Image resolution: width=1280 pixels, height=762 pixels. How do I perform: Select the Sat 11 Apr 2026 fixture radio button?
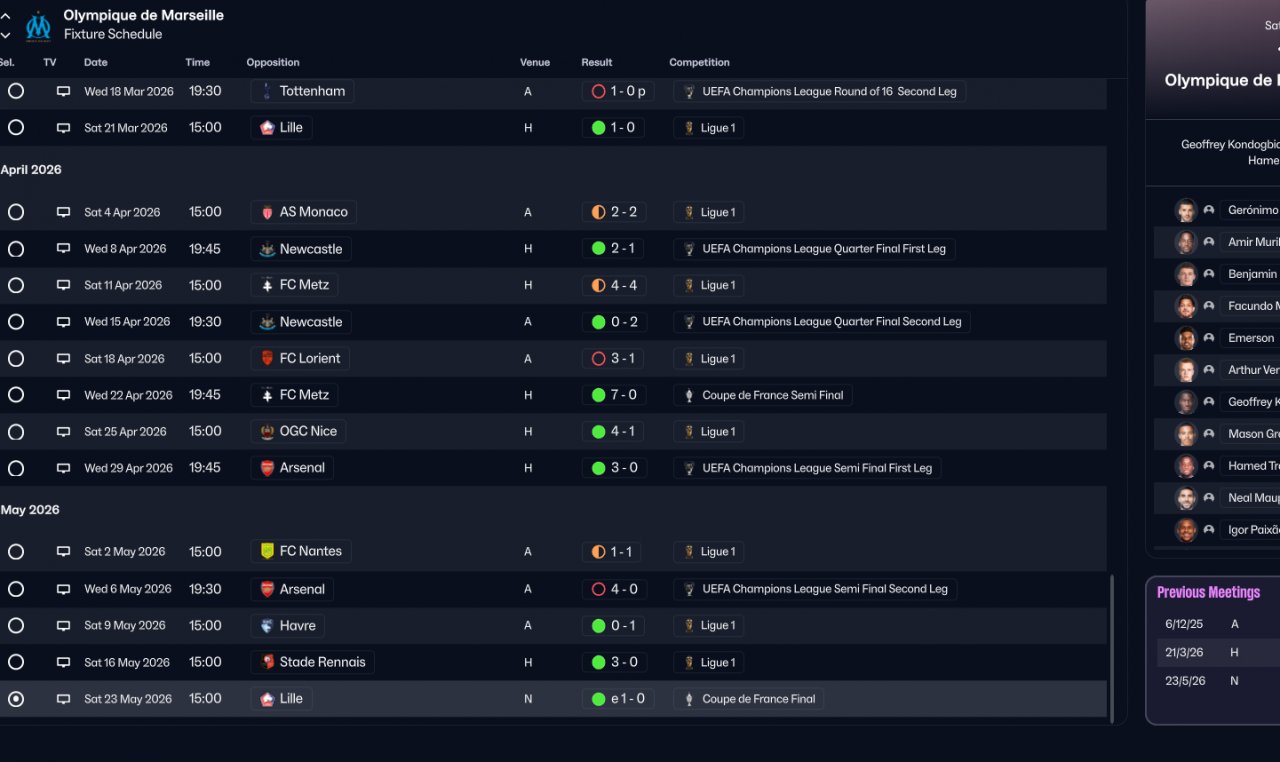tap(16, 285)
